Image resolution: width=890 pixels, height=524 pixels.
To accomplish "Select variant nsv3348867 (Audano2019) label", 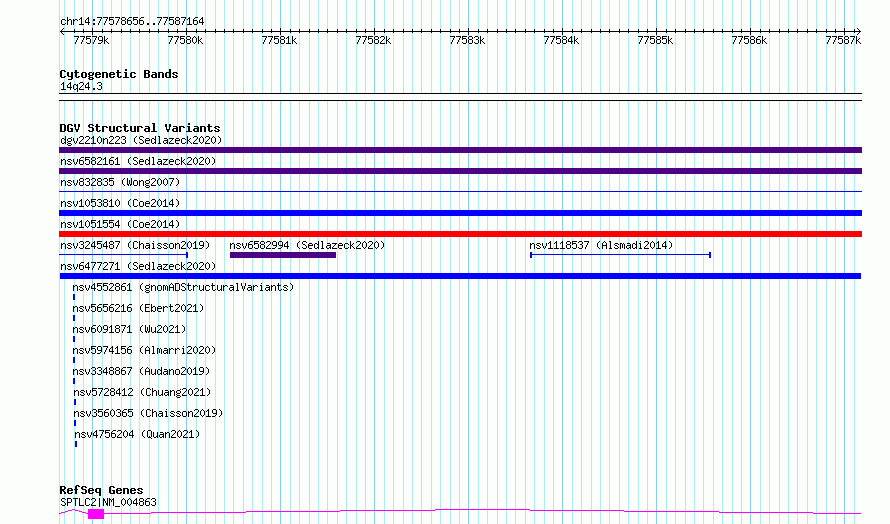I will [141, 371].
